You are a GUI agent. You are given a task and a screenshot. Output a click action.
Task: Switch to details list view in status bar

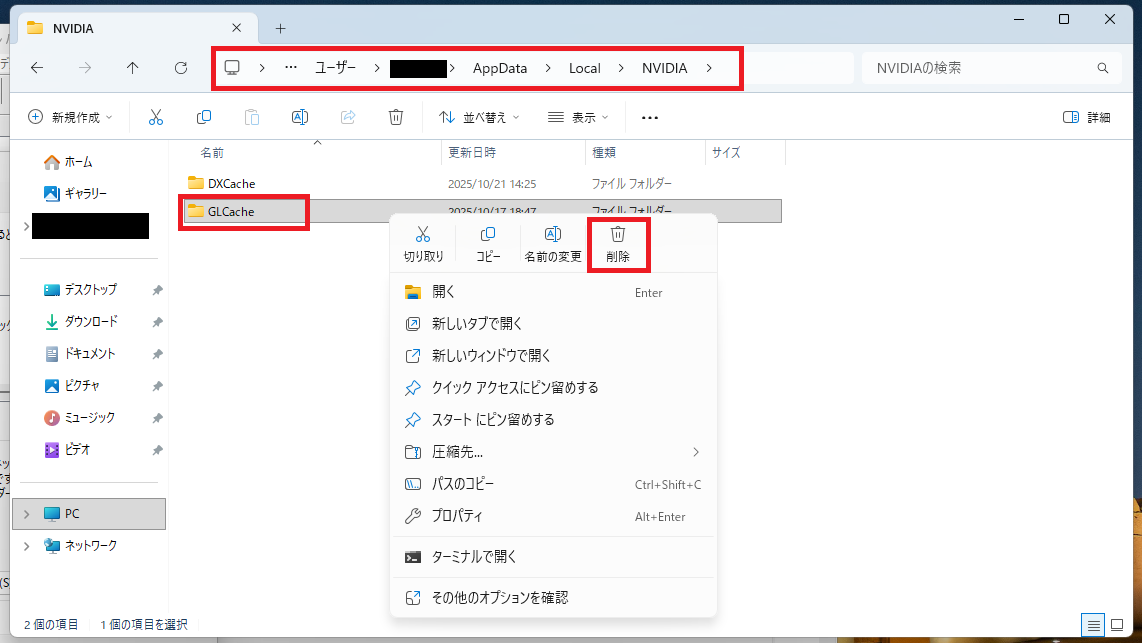coord(1093,625)
